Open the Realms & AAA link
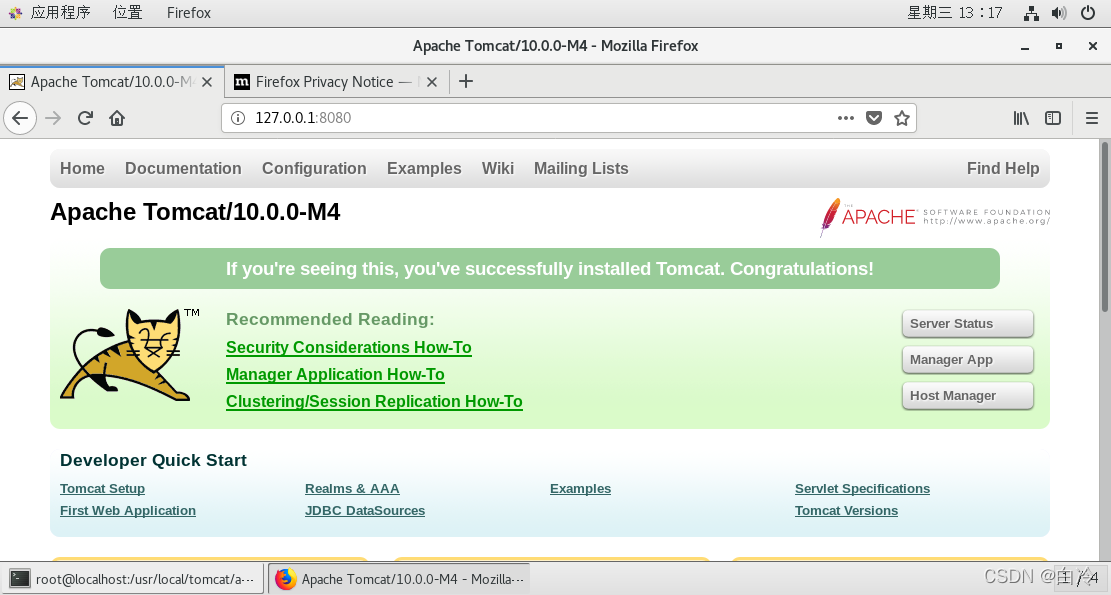 click(x=352, y=489)
